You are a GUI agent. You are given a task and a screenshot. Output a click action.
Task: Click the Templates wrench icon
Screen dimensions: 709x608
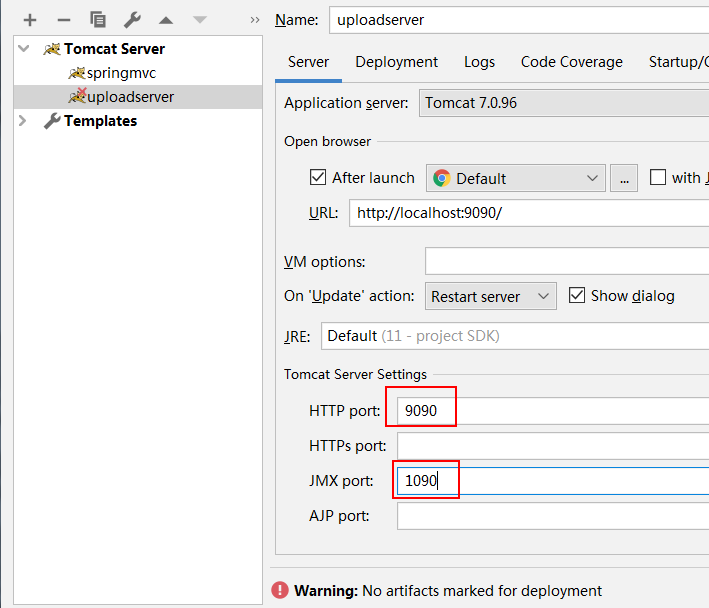[x=52, y=121]
